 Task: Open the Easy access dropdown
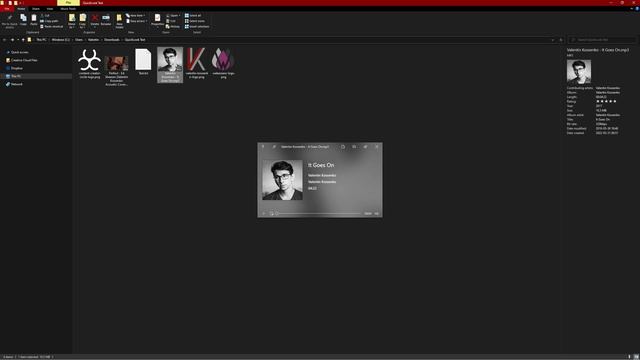137,21
